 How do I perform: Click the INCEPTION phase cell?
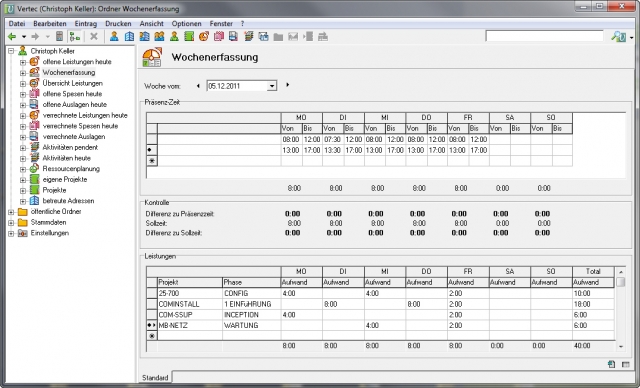point(251,315)
